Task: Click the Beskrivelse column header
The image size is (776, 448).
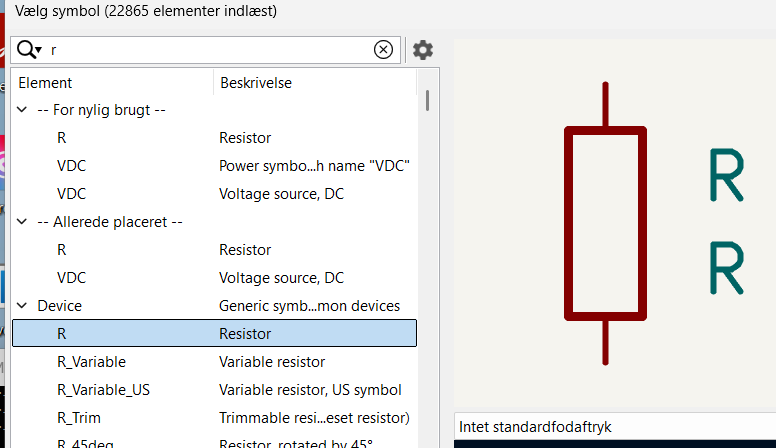Action: click(315, 83)
